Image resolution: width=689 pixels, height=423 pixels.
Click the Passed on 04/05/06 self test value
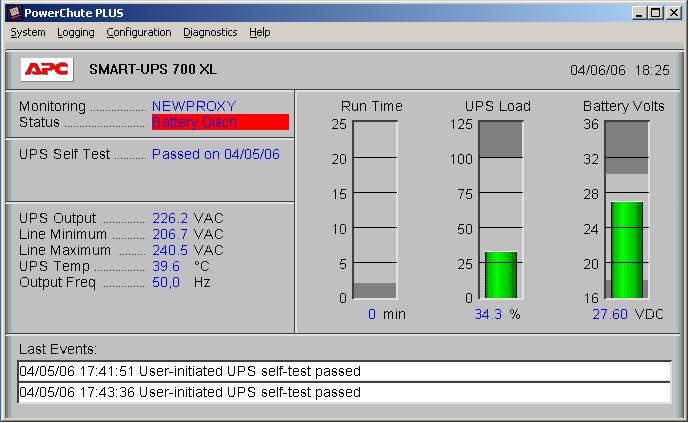216,154
